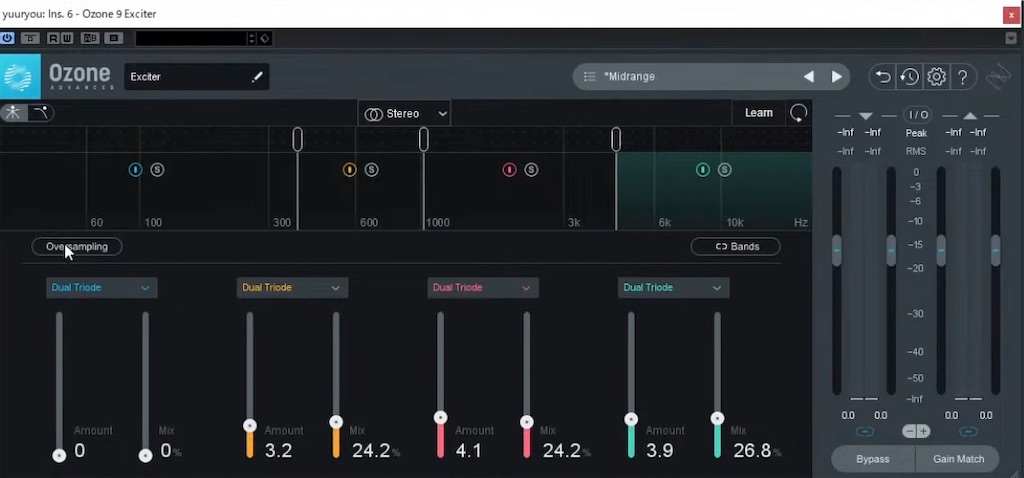Click the A/B compare button in host toolbar
Image resolution: width=1024 pixels, height=478 pixels.
89,38
